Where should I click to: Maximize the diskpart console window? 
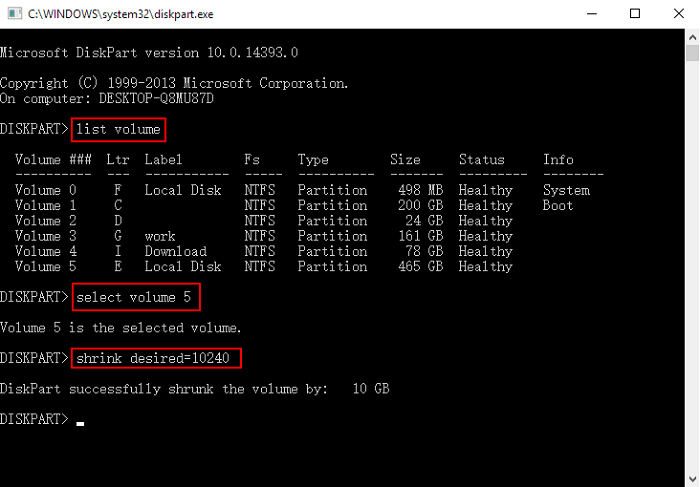tap(634, 15)
